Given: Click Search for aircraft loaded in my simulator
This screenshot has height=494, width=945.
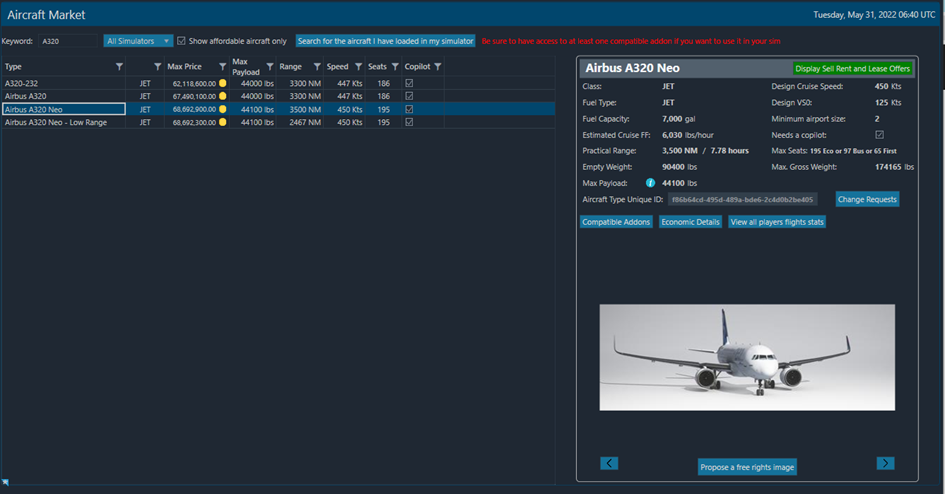Looking at the screenshot, I should click(x=385, y=41).
